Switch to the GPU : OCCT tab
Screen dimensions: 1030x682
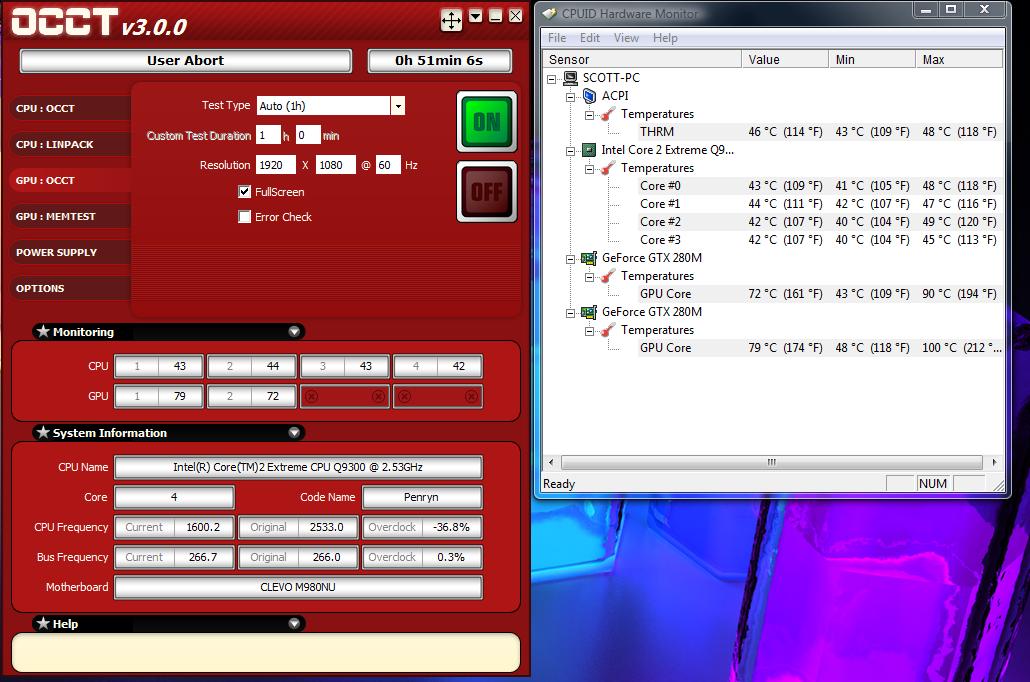[x=70, y=180]
